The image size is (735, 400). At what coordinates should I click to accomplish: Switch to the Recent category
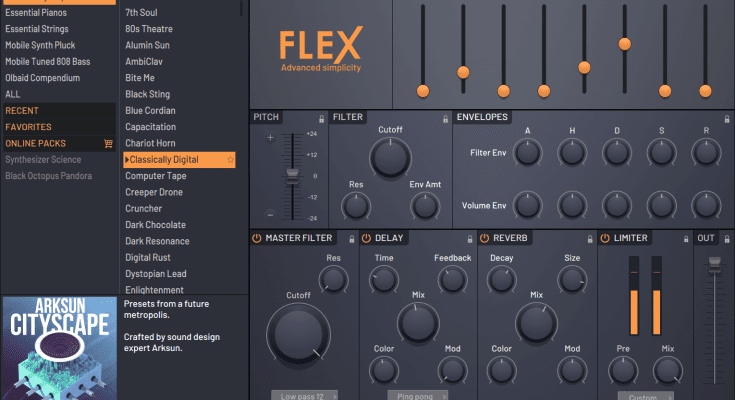pos(22,110)
